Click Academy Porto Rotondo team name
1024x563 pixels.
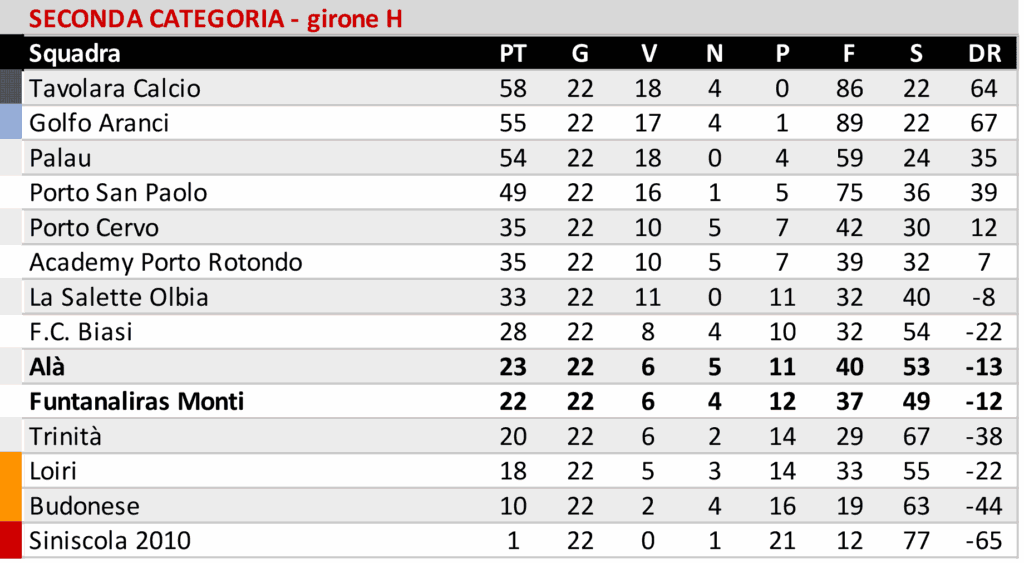pos(166,262)
